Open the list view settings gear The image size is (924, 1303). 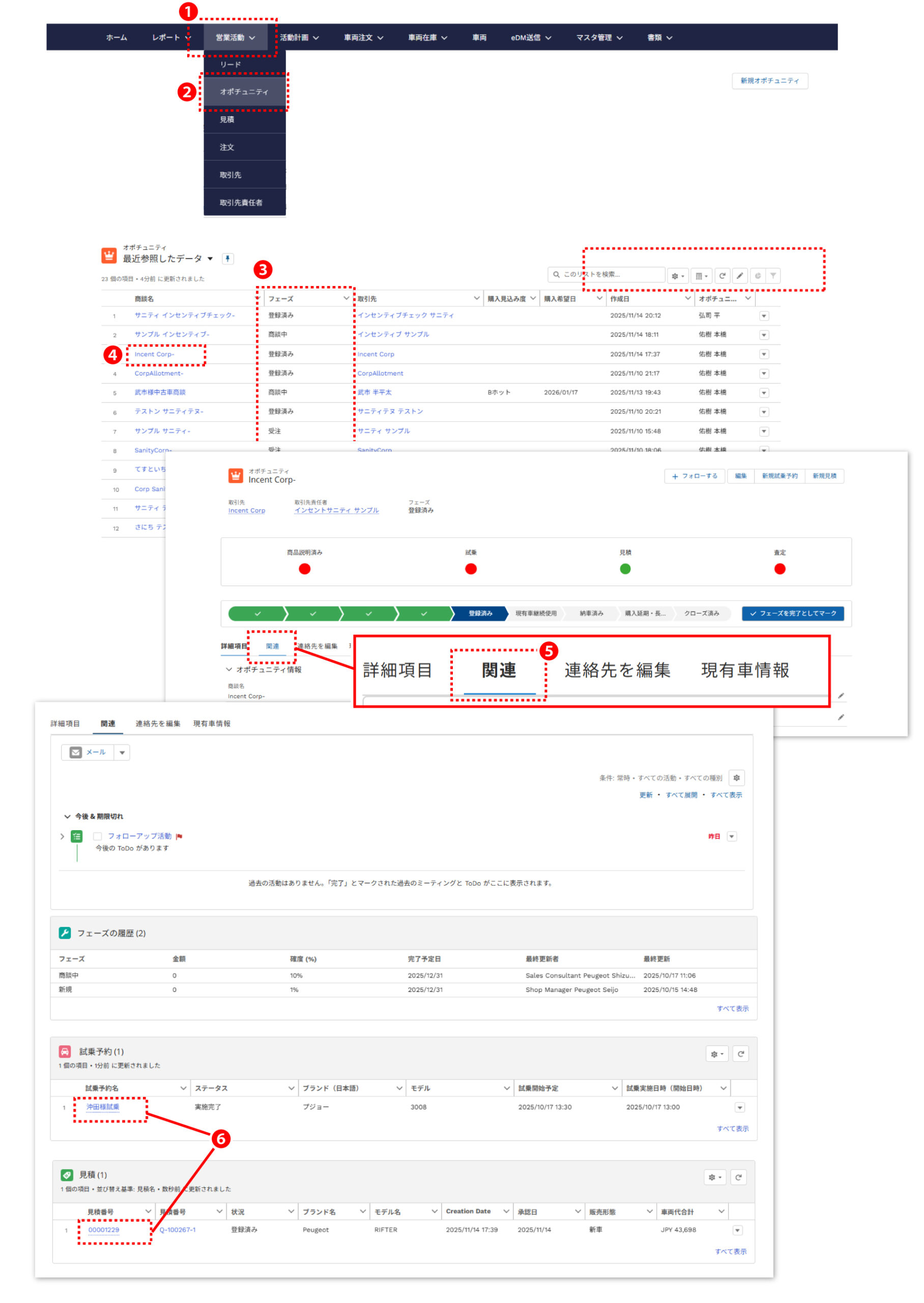[677, 276]
